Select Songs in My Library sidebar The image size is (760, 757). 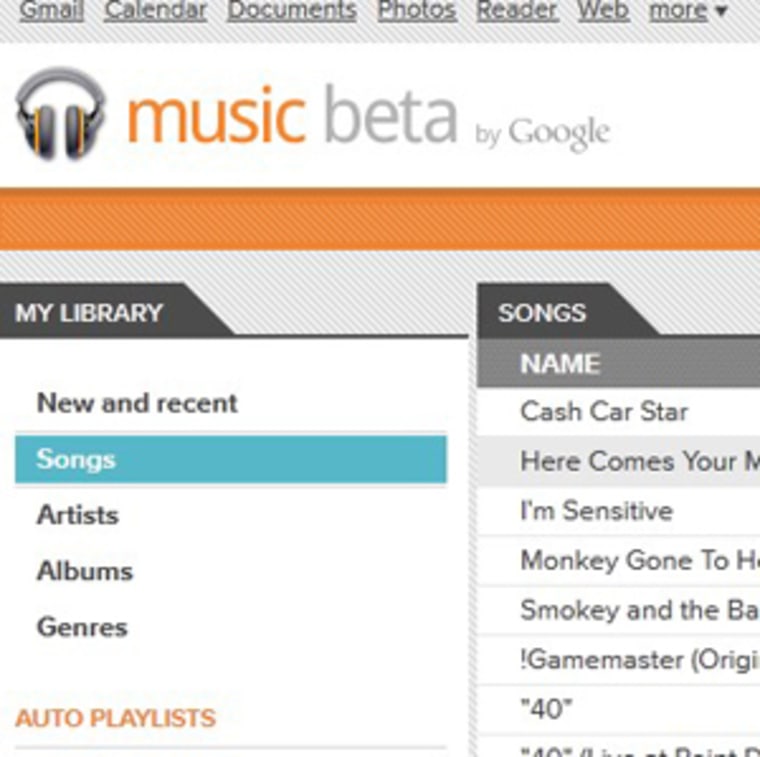(x=76, y=459)
